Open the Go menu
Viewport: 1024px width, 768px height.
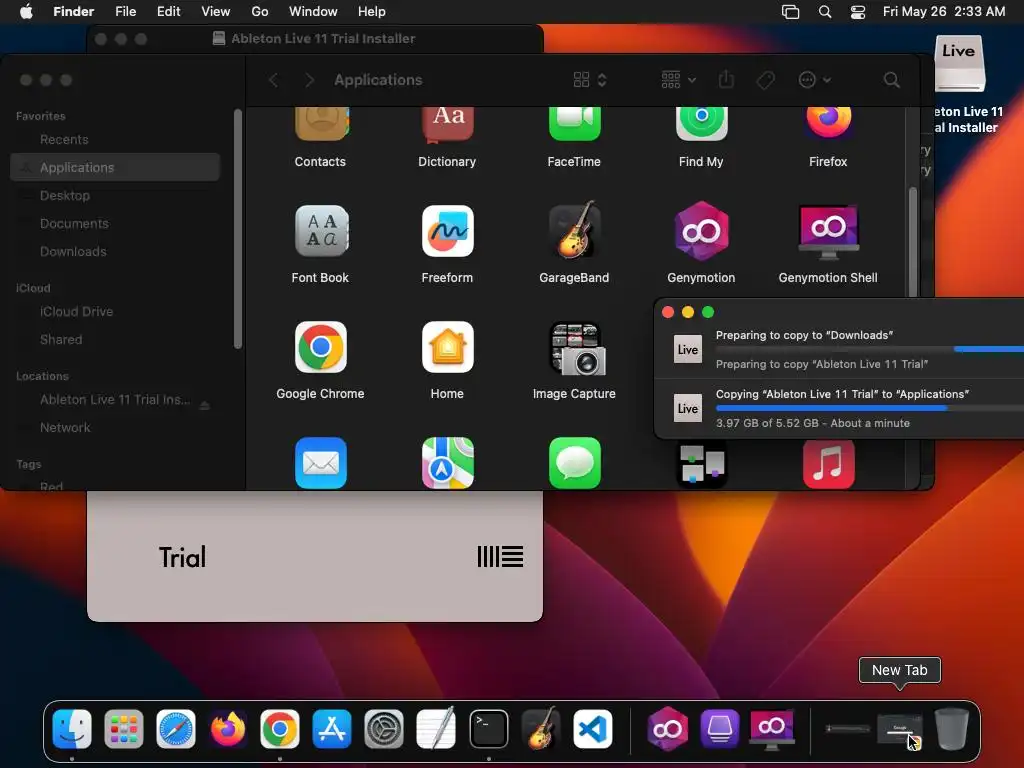pos(260,12)
